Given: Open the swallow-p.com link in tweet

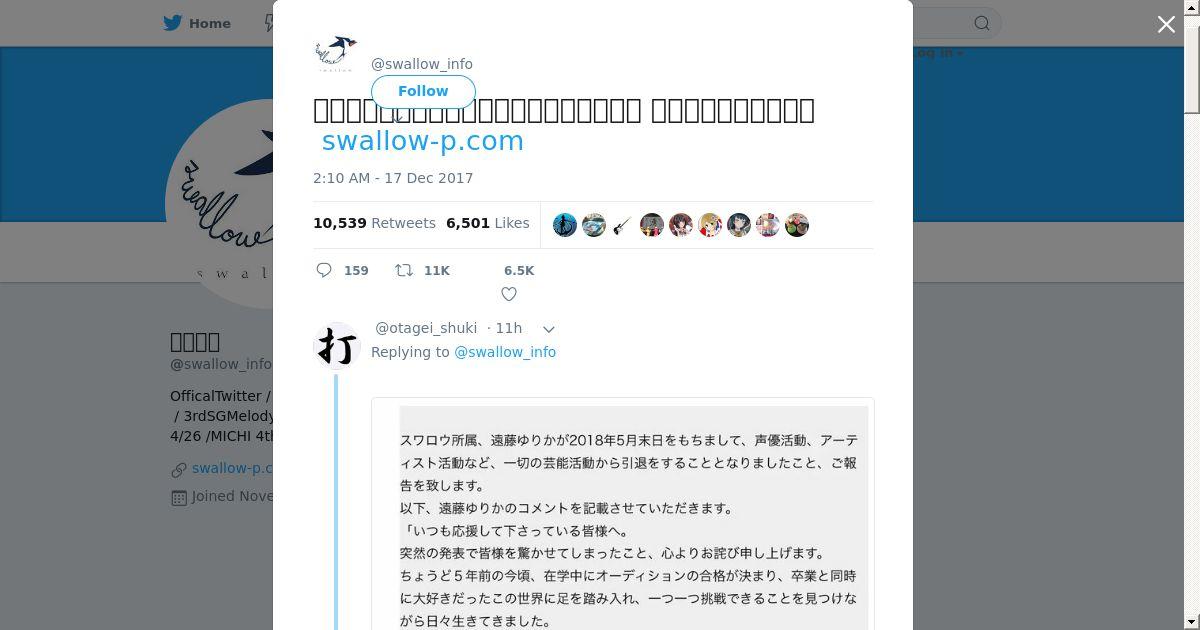Looking at the screenshot, I should point(422,141).
